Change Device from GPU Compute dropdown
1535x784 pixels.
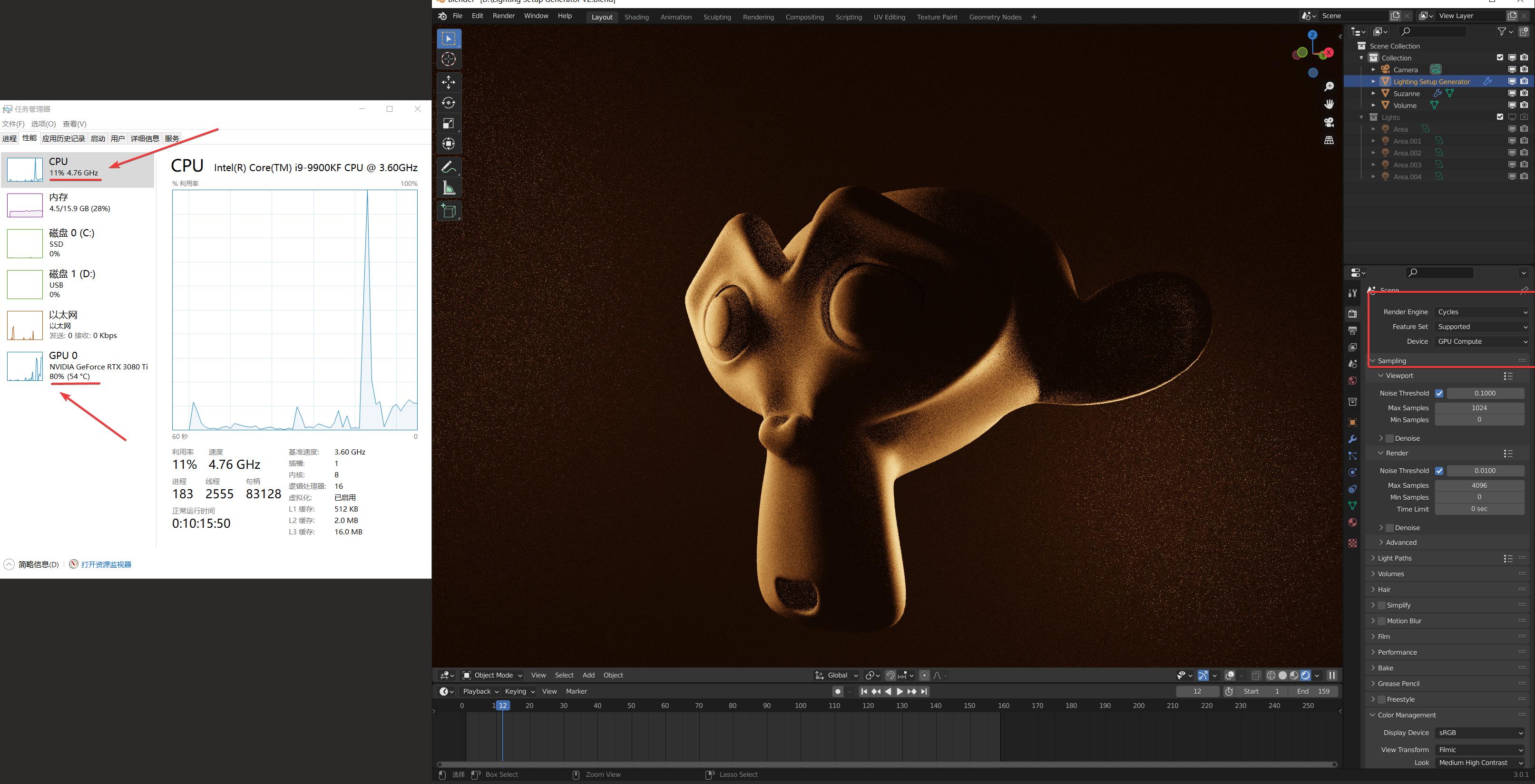coord(1482,341)
